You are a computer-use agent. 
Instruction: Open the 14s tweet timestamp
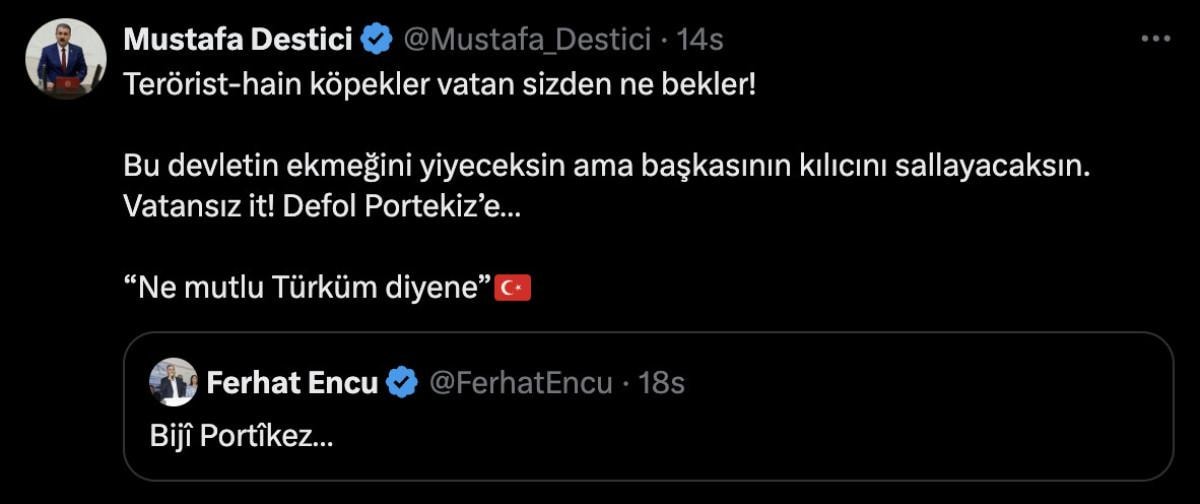[699, 40]
